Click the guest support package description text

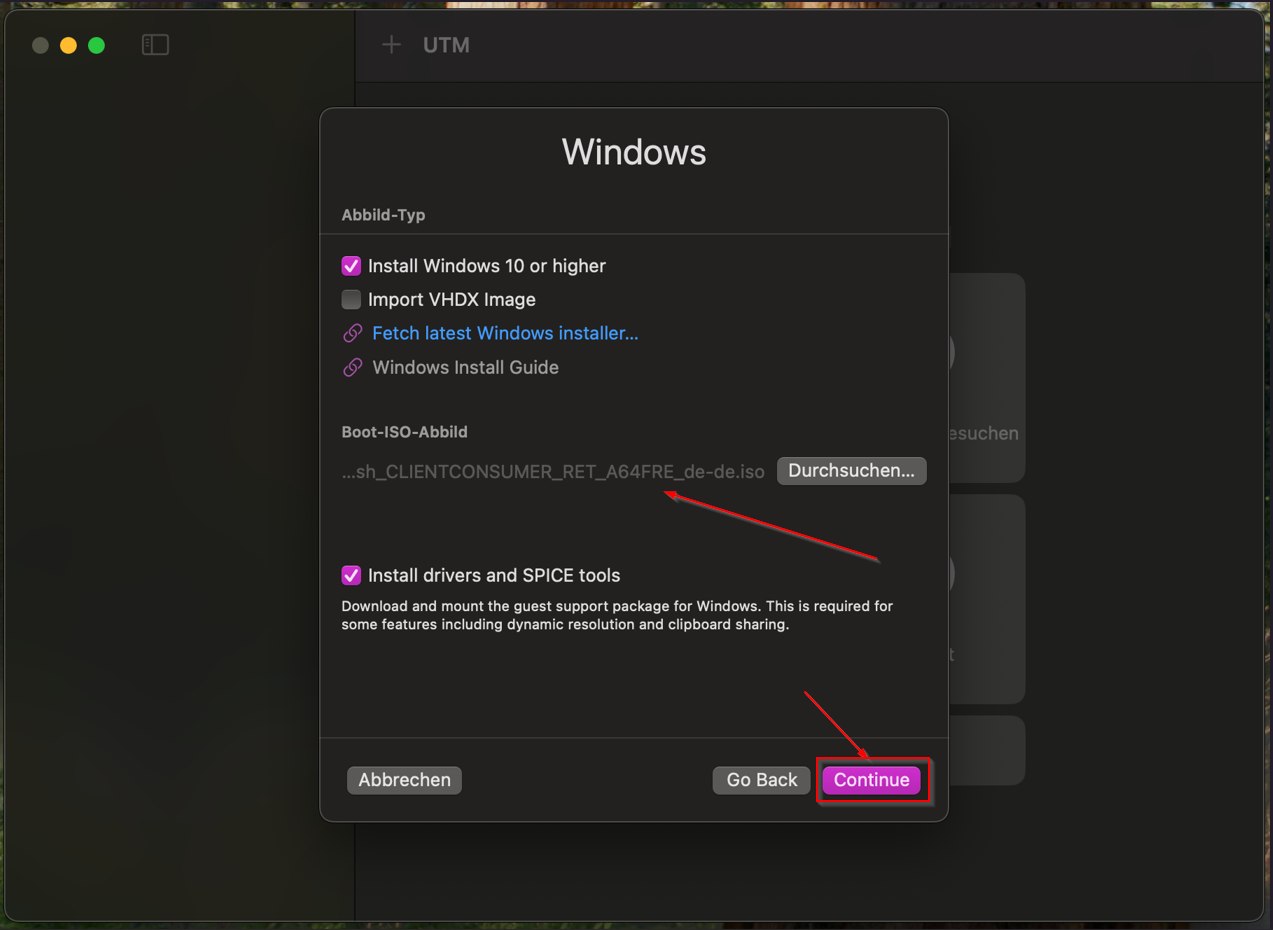[x=617, y=615]
